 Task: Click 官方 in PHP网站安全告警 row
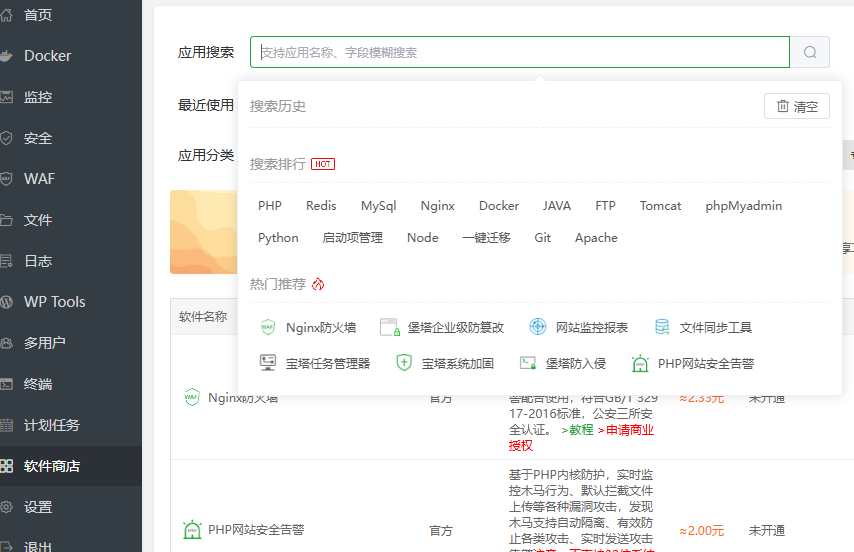441,531
